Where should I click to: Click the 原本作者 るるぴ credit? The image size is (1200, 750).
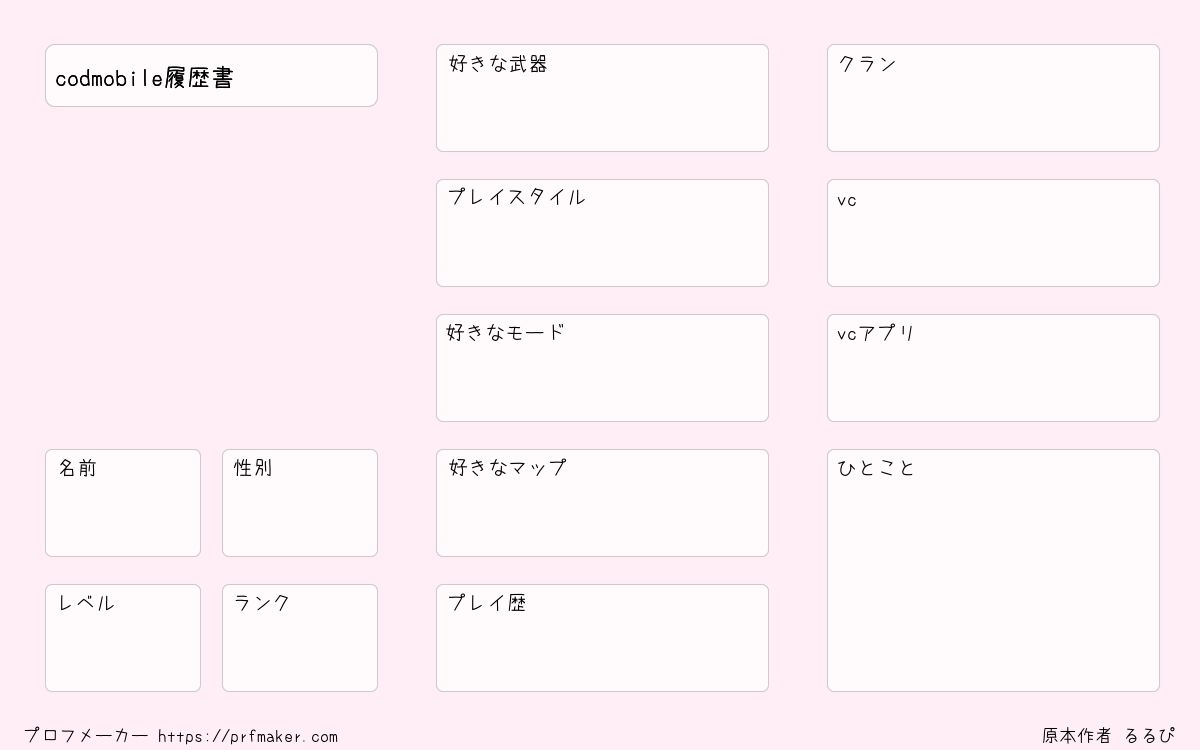[x=1108, y=736]
